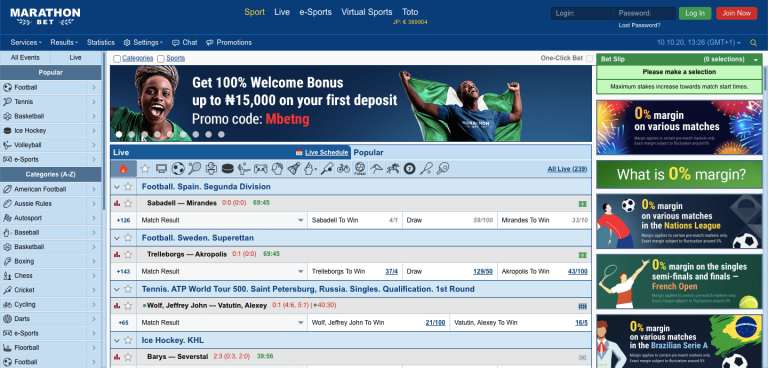Filter live events by Futsal icon
This screenshot has height=368, width=768.
click(x=360, y=169)
